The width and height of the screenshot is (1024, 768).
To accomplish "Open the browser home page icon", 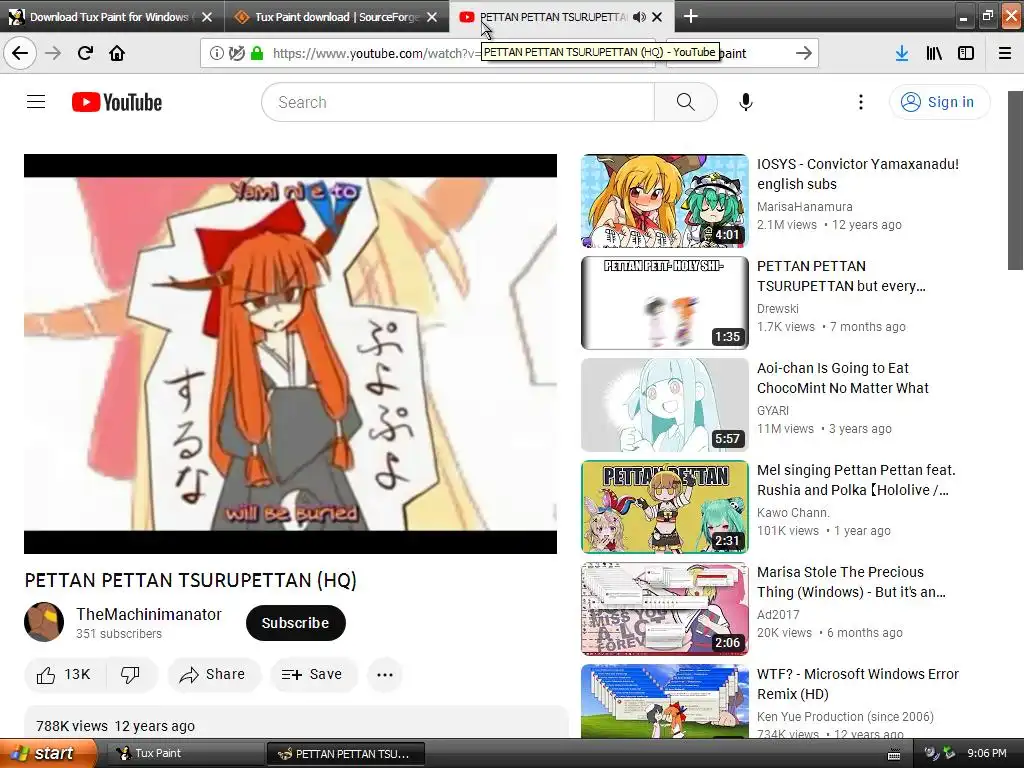I will click(x=117, y=53).
